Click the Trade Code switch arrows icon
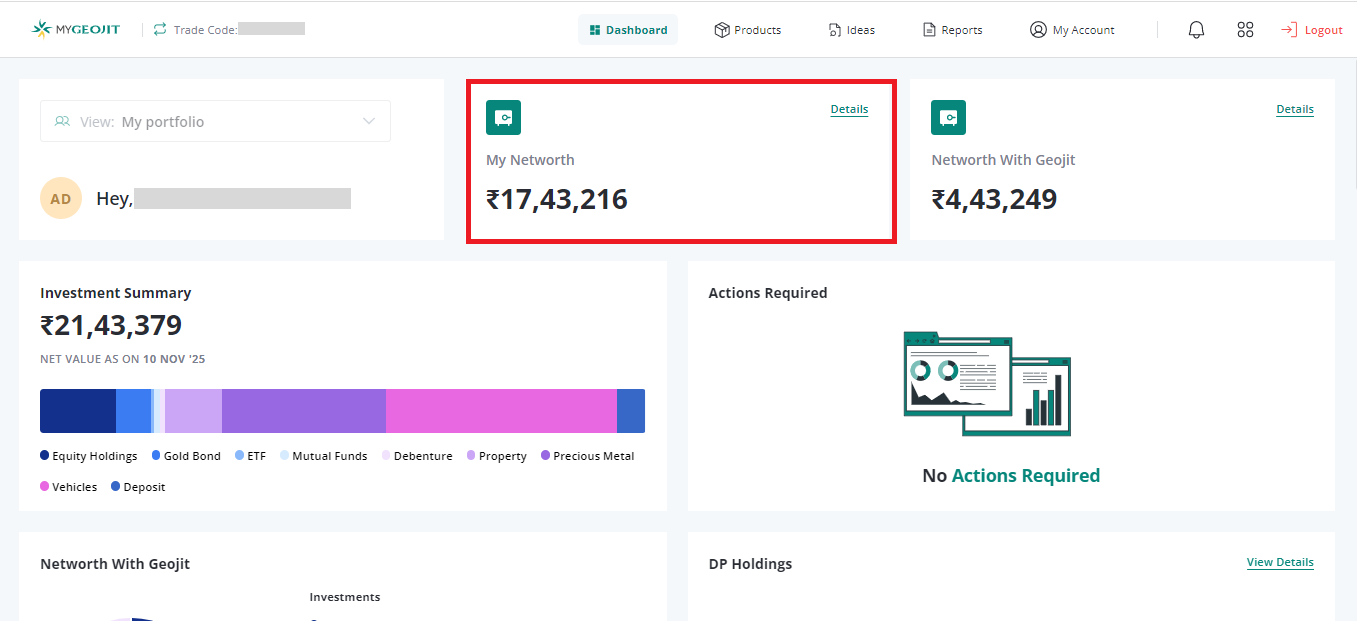 (x=160, y=29)
